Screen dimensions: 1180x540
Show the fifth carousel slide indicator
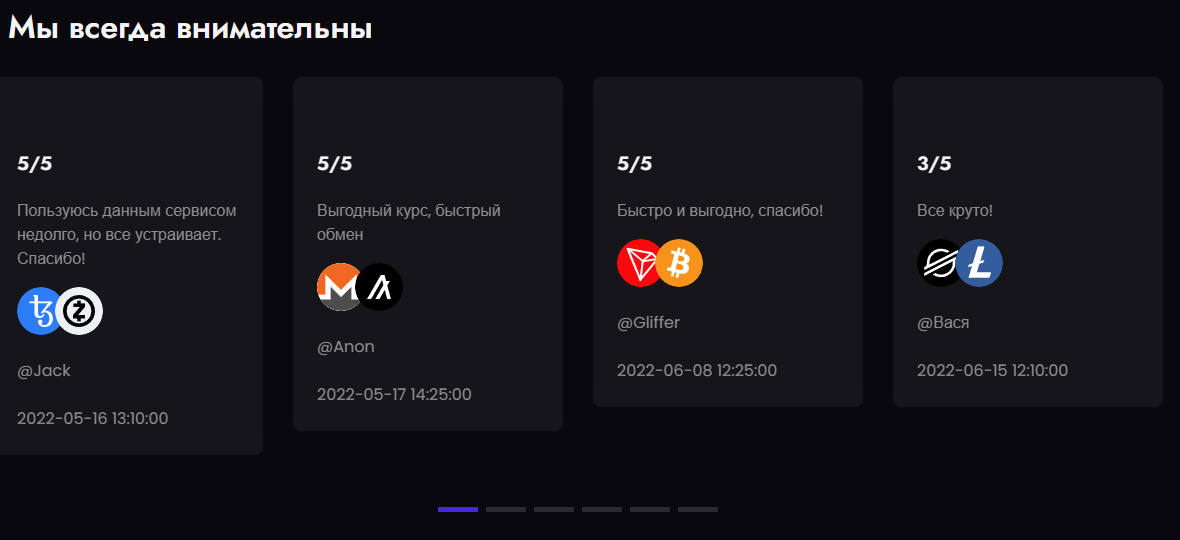tap(650, 509)
